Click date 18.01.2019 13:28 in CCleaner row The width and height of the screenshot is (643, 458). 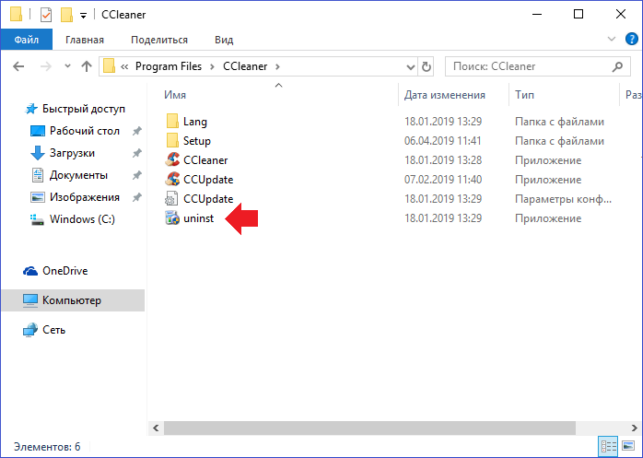coord(443,160)
